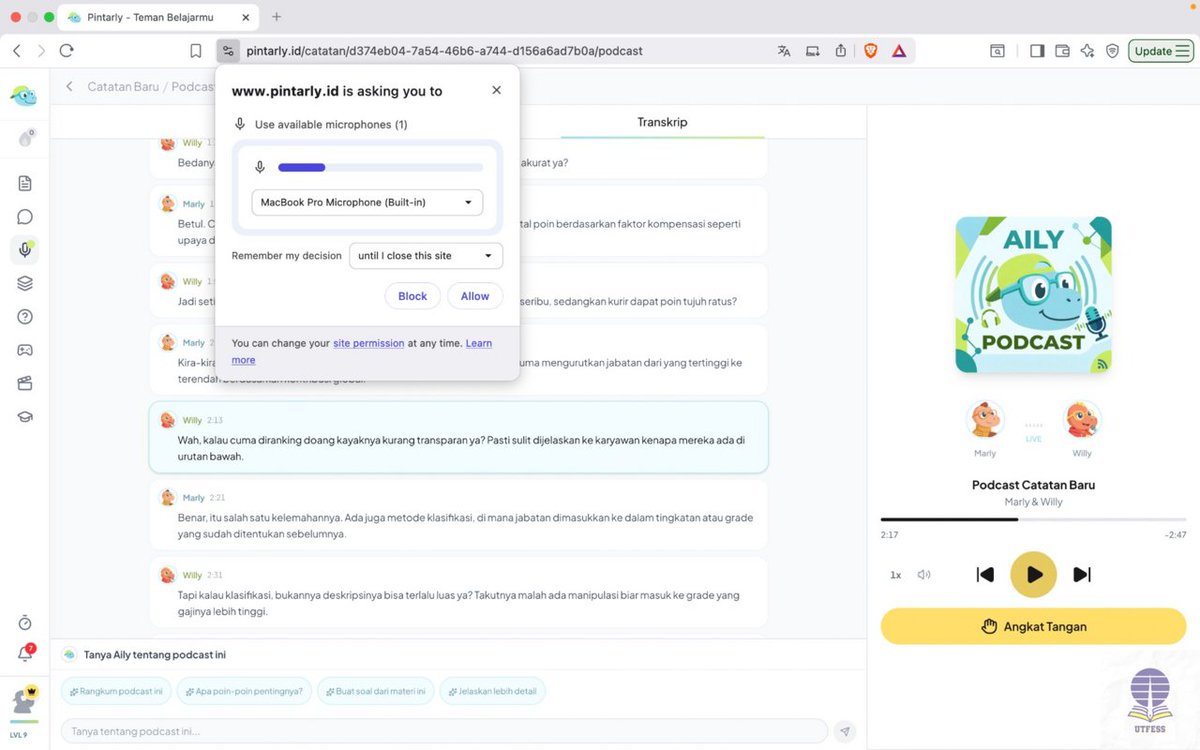
Task: Click Marly's host avatar under the cover
Action: (985, 420)
